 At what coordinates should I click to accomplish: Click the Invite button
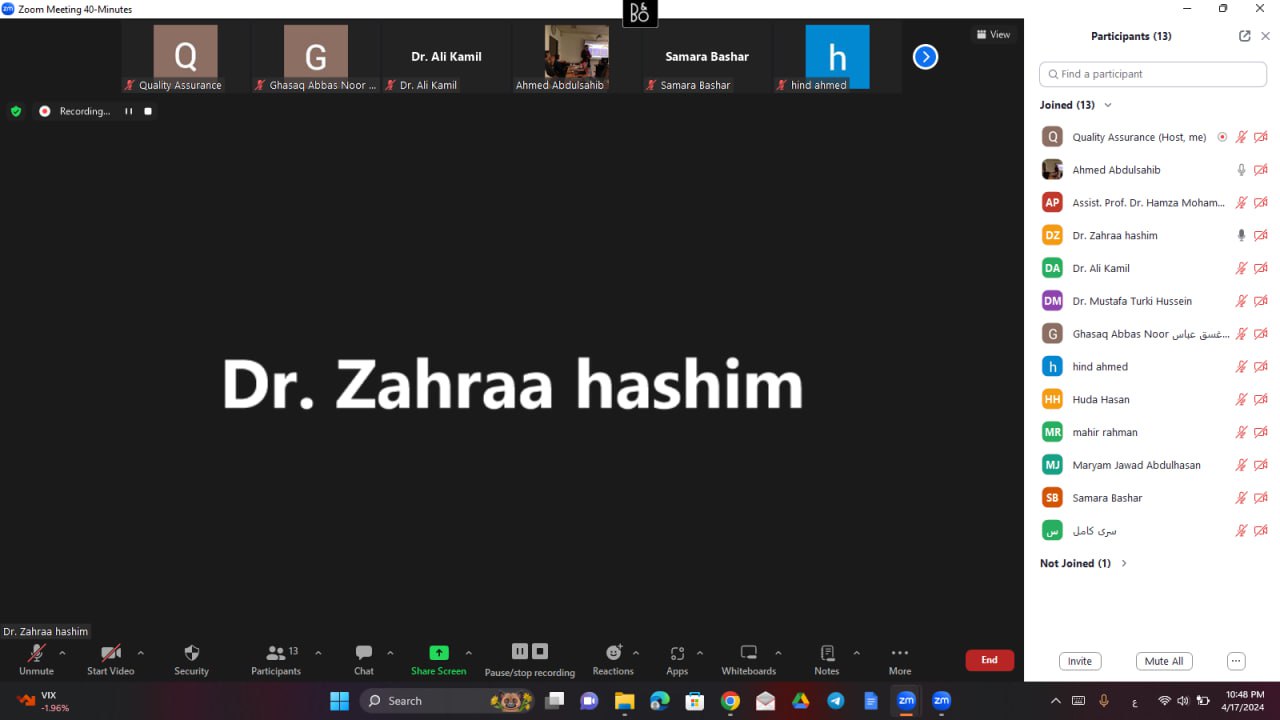(1080, 661)
